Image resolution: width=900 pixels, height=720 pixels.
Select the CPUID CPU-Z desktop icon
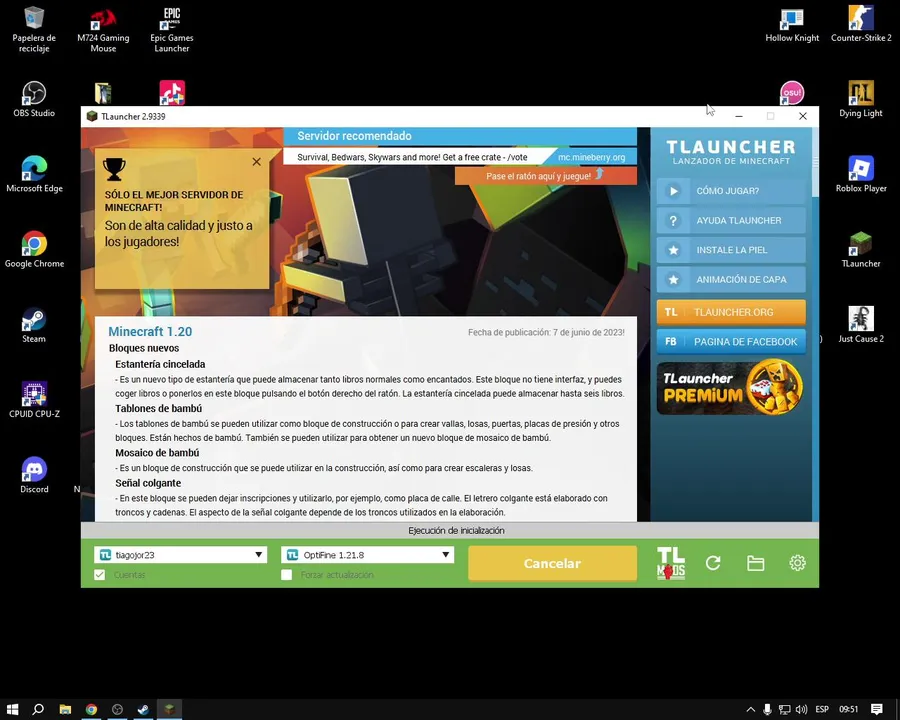[x=34, y=400]
